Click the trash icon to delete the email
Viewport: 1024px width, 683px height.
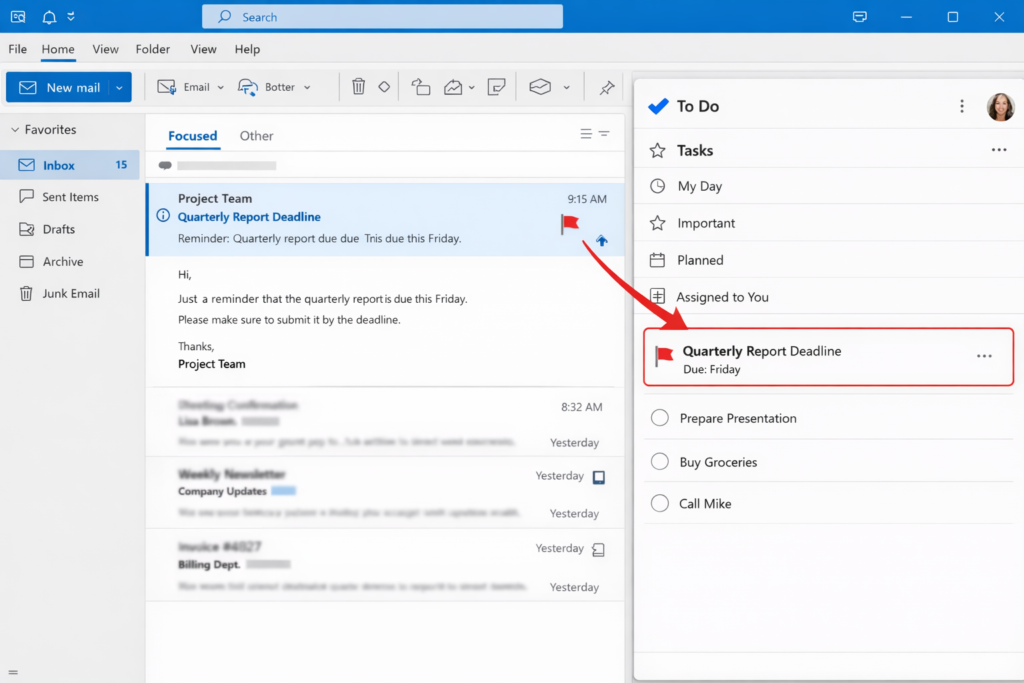click(359, 87)
